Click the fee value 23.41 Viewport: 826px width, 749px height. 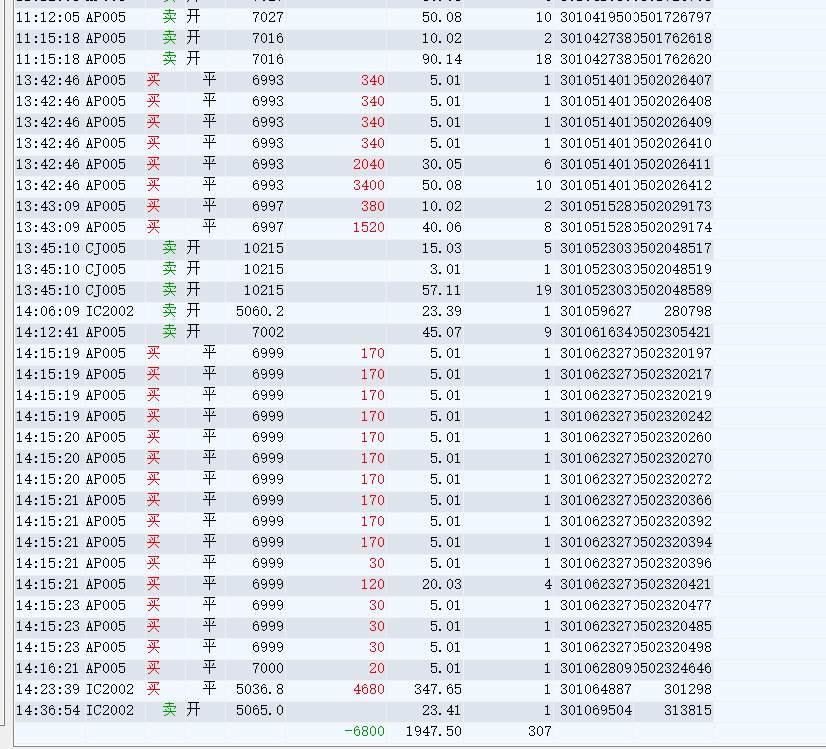point(441,711)
